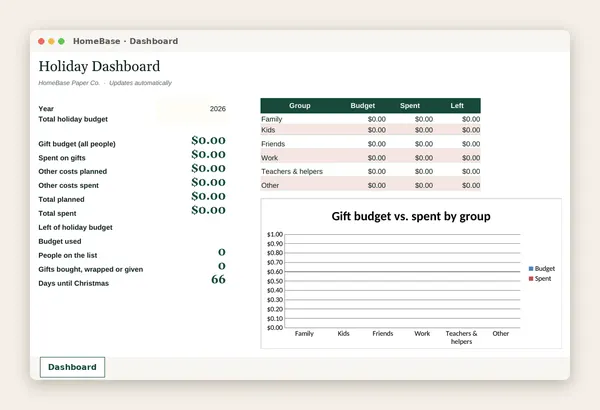Select the Friends row label in table

[x=273, y=144]
